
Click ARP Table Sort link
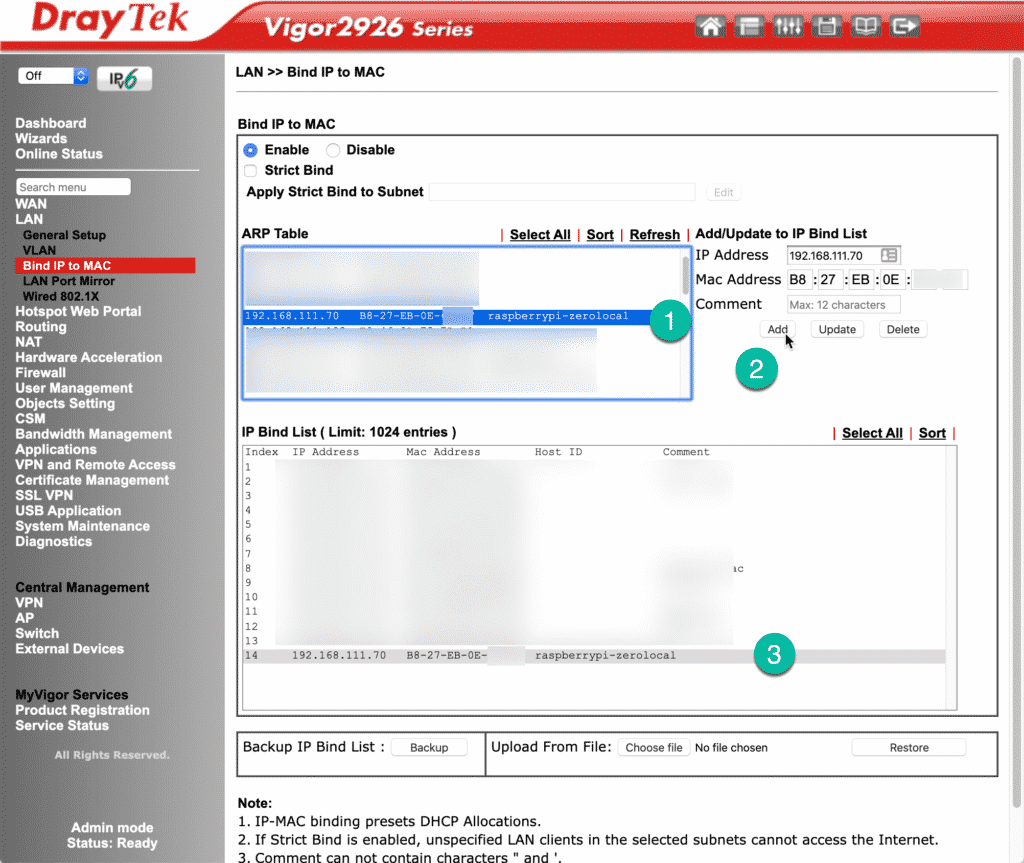[x=600, y=235]
